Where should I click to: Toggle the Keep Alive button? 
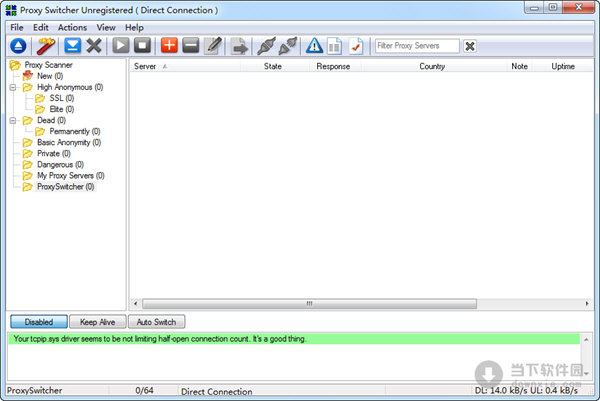pos(98,322)
